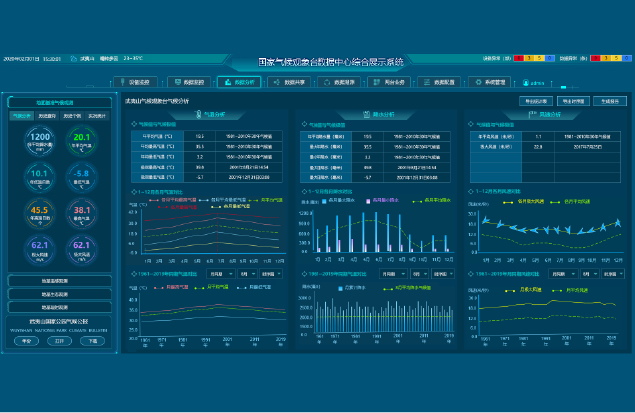The width and height of the screenshot is (635, 413).
Task: Click the 20.1 average temperature gauge
Action: [81, 141]
